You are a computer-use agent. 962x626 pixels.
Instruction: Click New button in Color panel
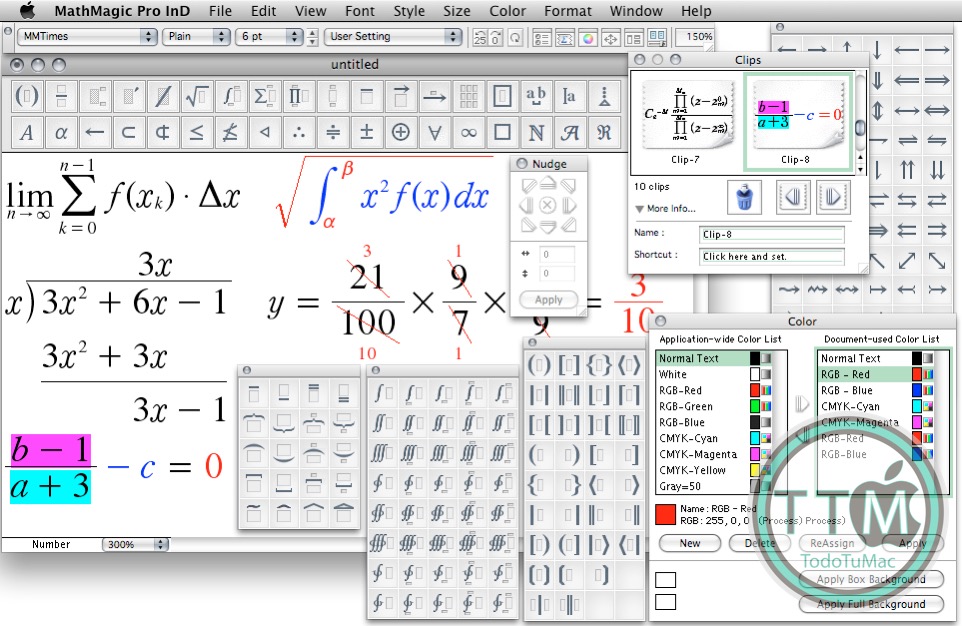pyautogui.click(x=690, y=543)
